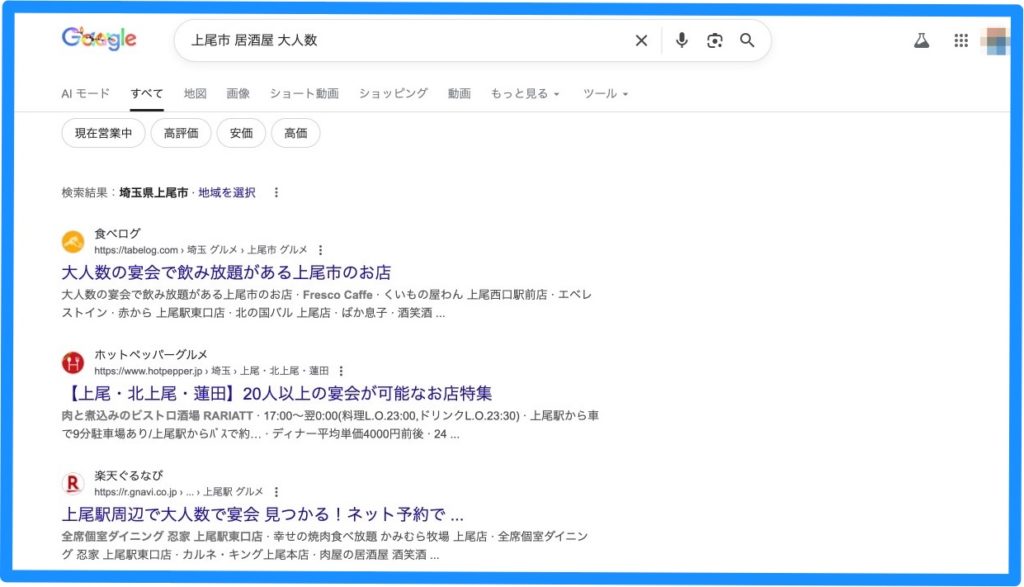Open the 20人以上の宴会が可能なお店特集 link

tap(277, 393)
